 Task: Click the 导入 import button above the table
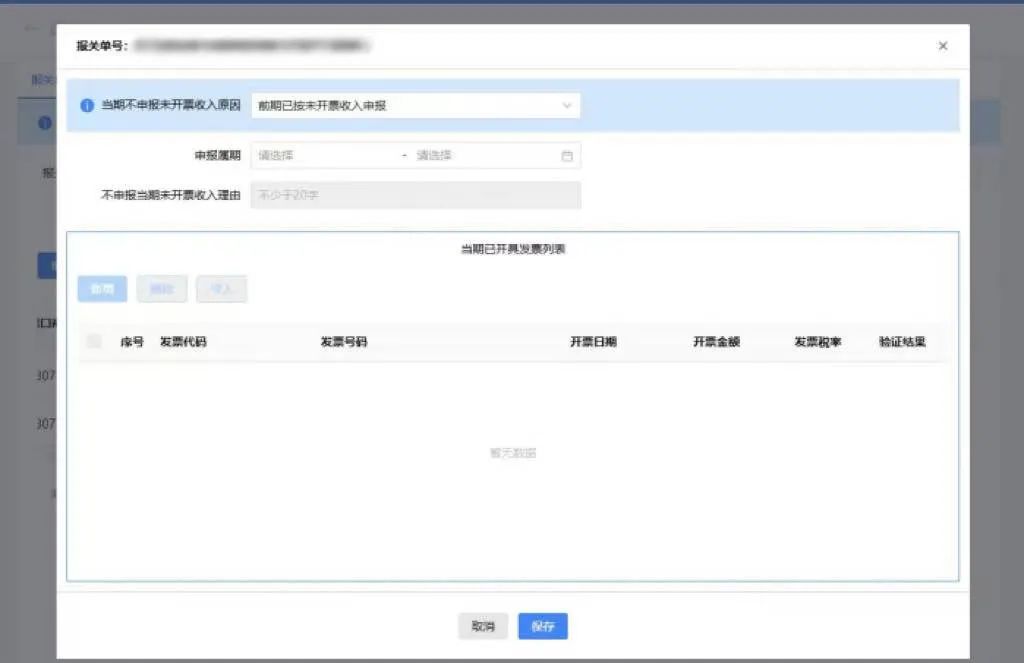221,288
